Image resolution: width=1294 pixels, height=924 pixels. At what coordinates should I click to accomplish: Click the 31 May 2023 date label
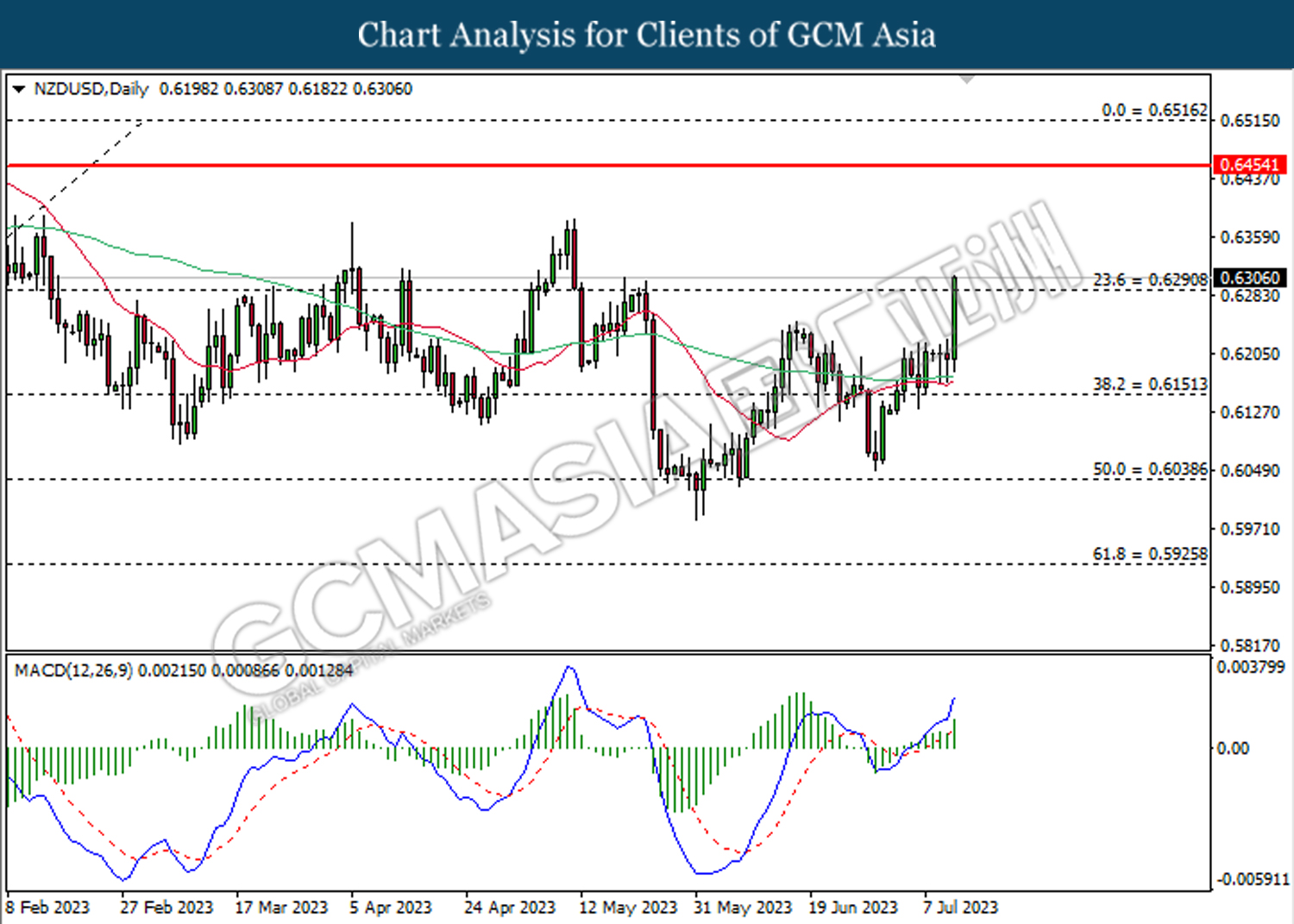tap(743, 908)
